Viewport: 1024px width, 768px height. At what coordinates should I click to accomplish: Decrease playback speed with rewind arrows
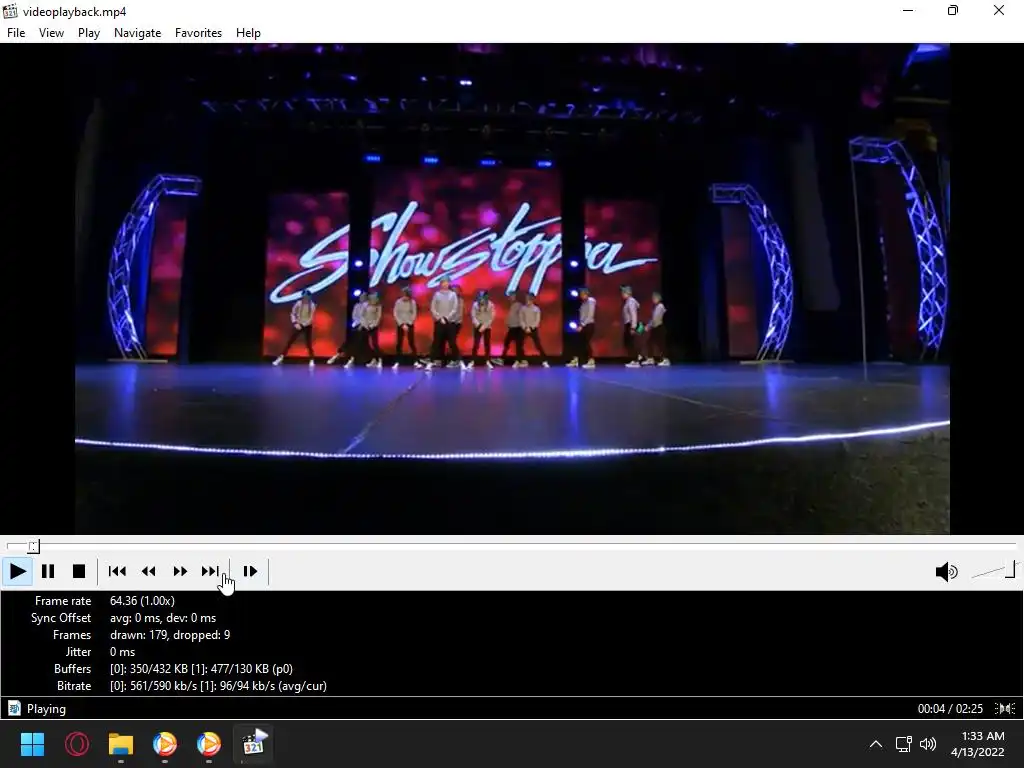(149, 571)
